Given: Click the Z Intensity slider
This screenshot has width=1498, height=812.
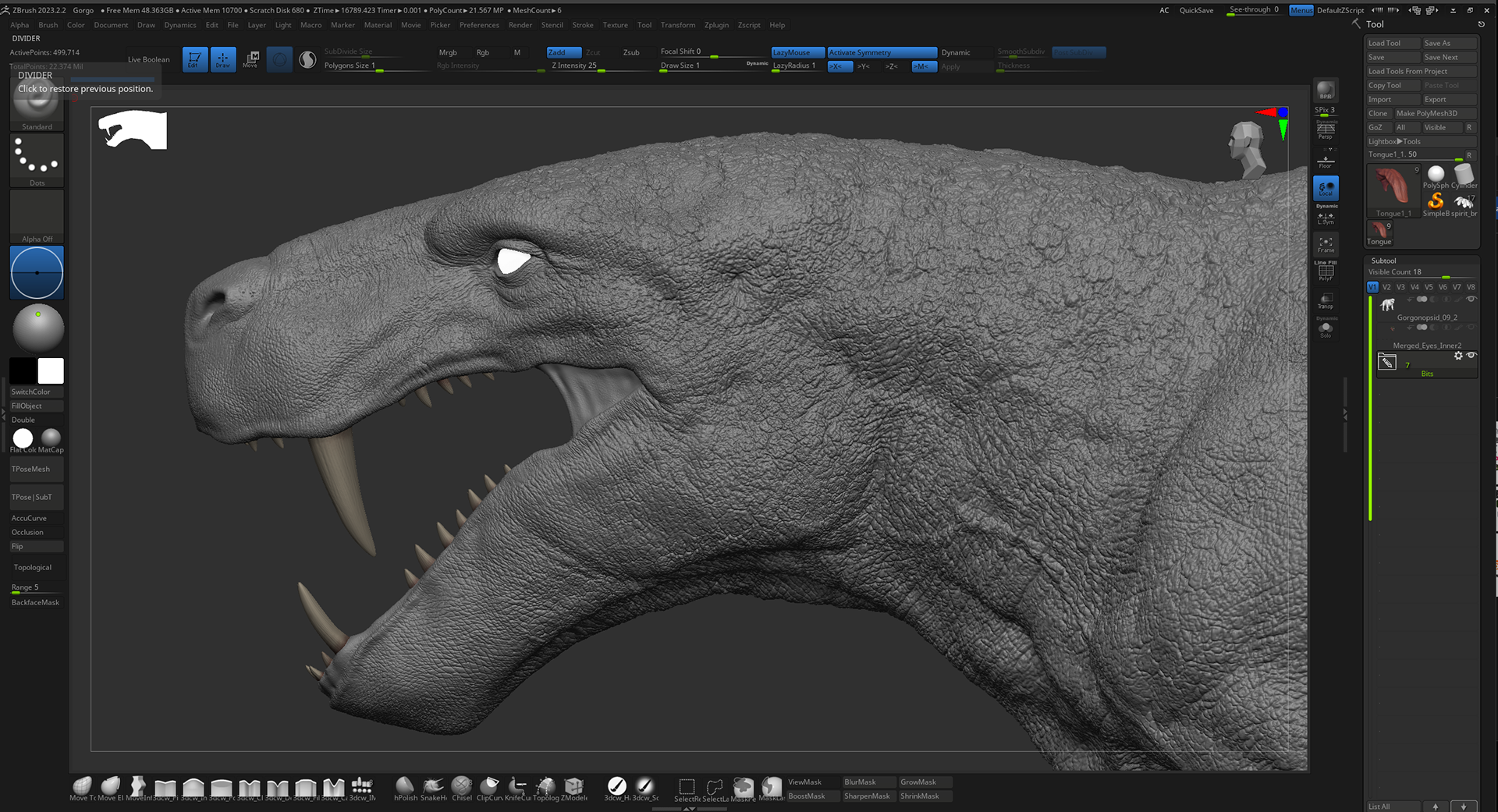Looking at the screenshot, I should tap(575, 66).
